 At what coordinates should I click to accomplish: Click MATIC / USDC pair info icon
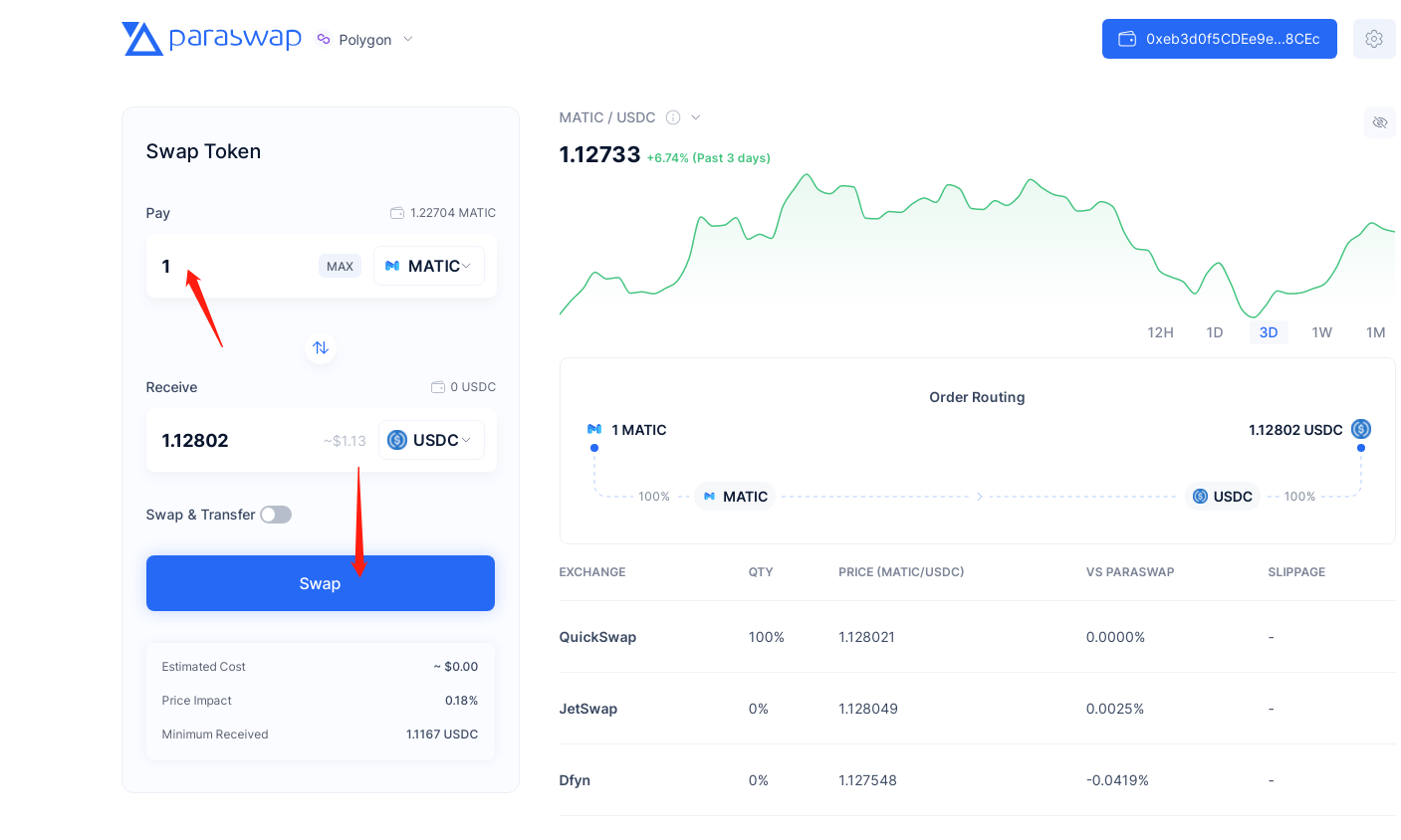click(x=673, y=117)
